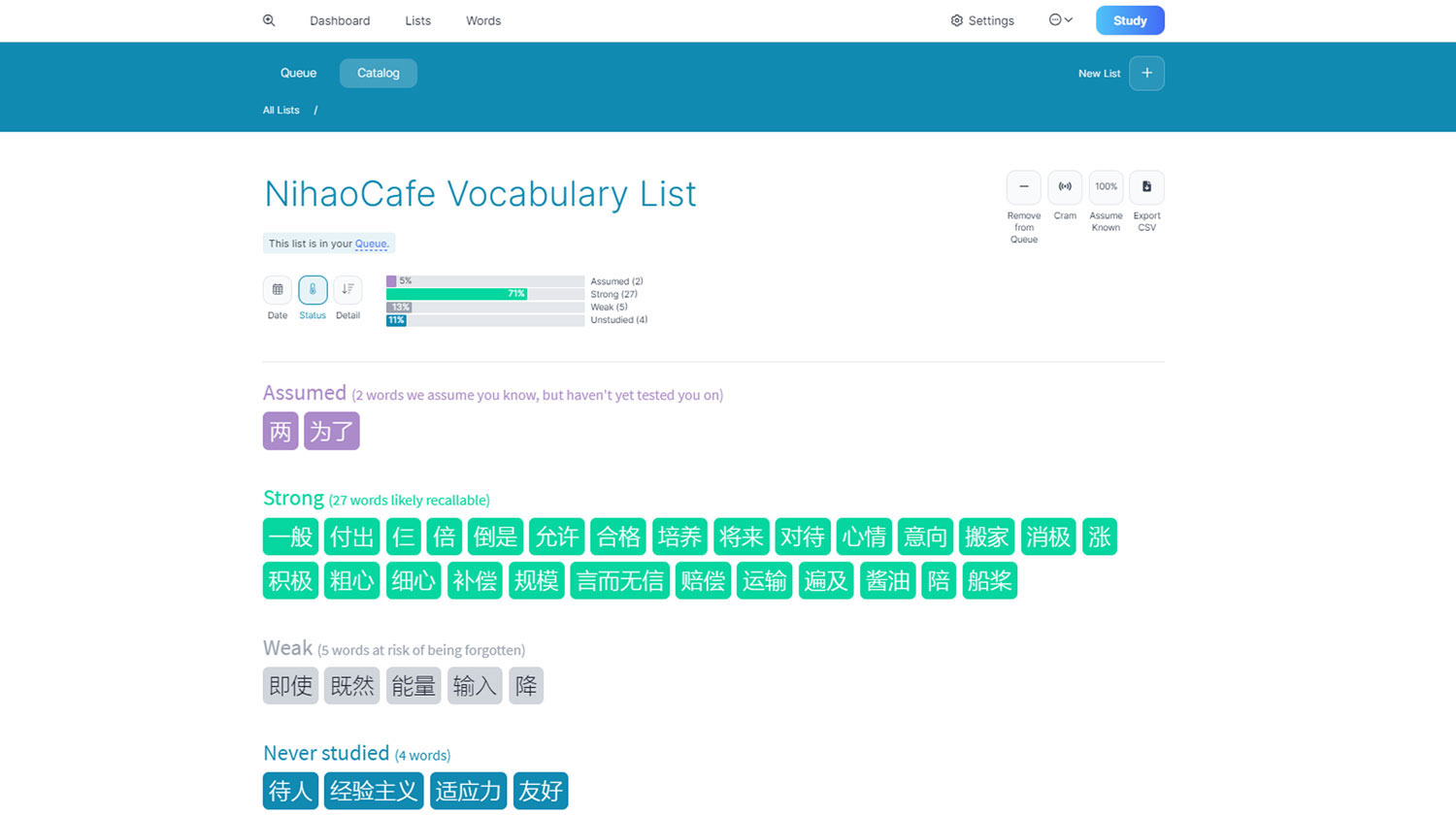Click the Weak 13% progress bar
Viewport: 1456px width, 815px height.
point(485,307)
